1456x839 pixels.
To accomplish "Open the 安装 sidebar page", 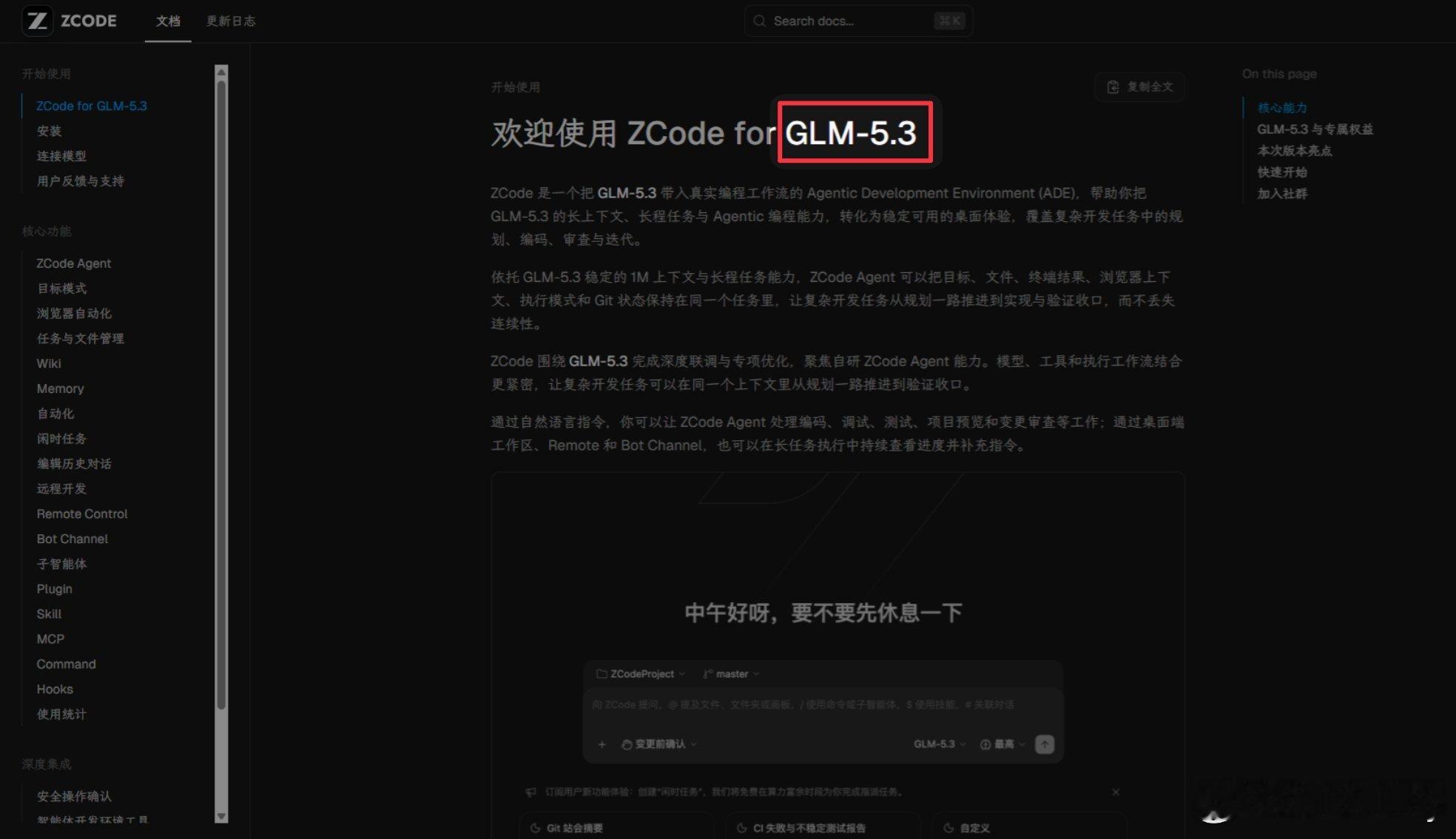I will coord(50,131).
